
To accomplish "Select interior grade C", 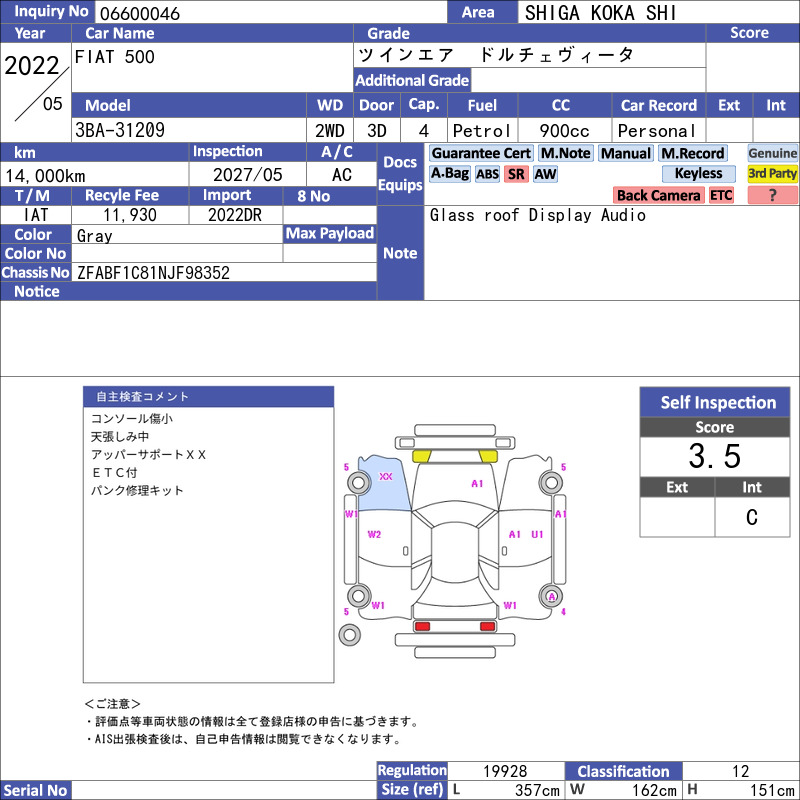I will click(752, 517).
